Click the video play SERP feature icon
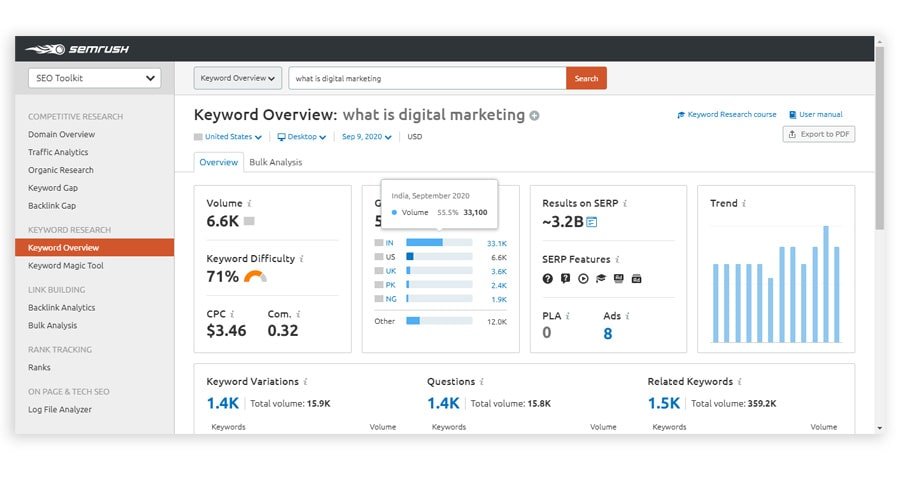900x478 pixels. coord(583,279)
